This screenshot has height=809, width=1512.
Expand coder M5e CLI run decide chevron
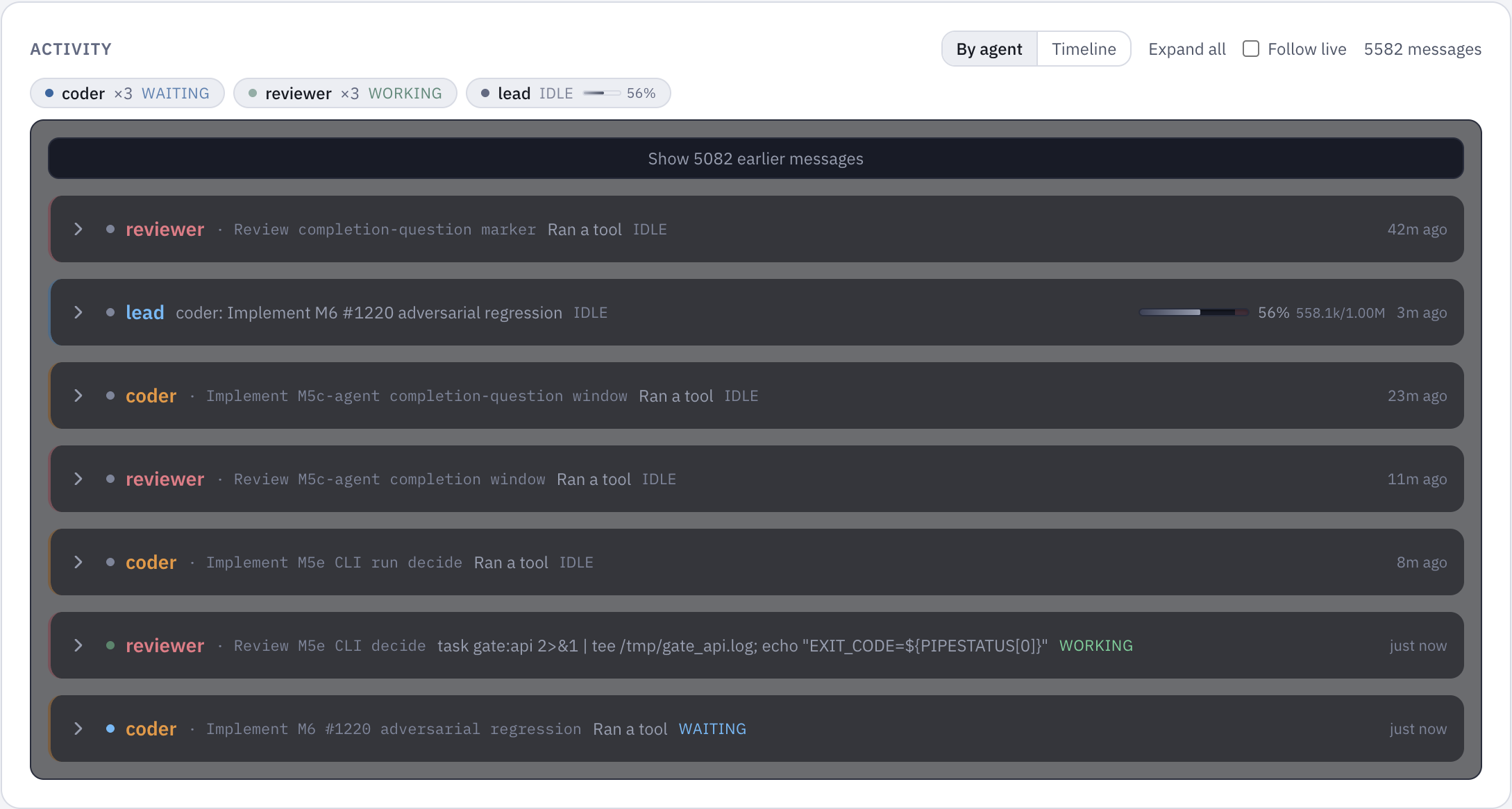coord(78,562)
